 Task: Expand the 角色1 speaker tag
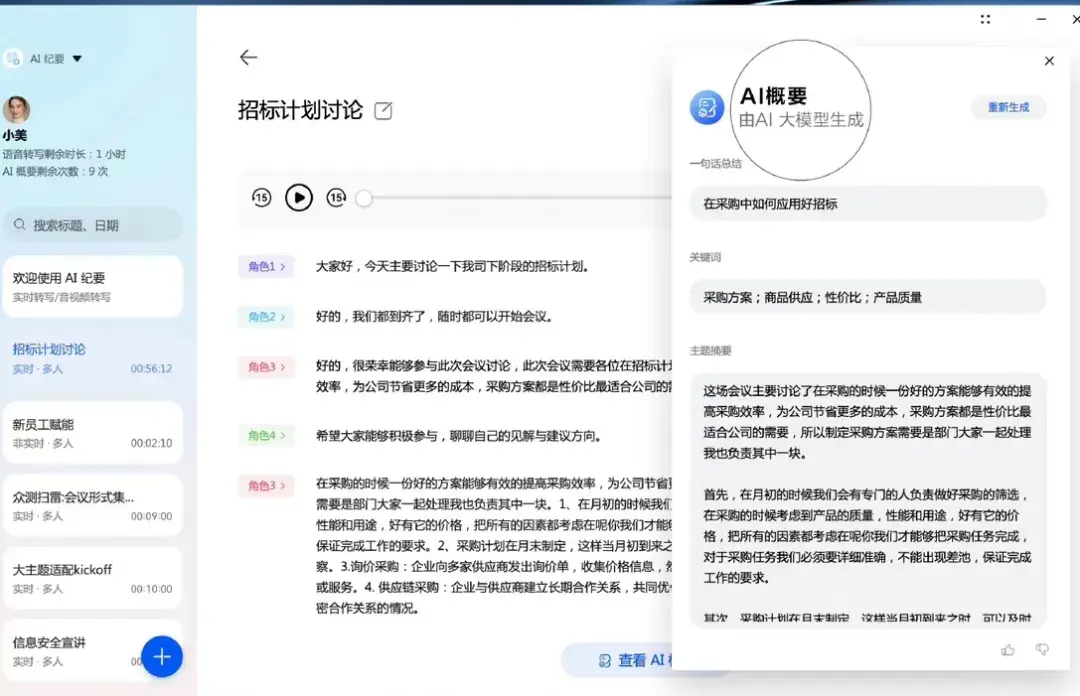[267, 267]
